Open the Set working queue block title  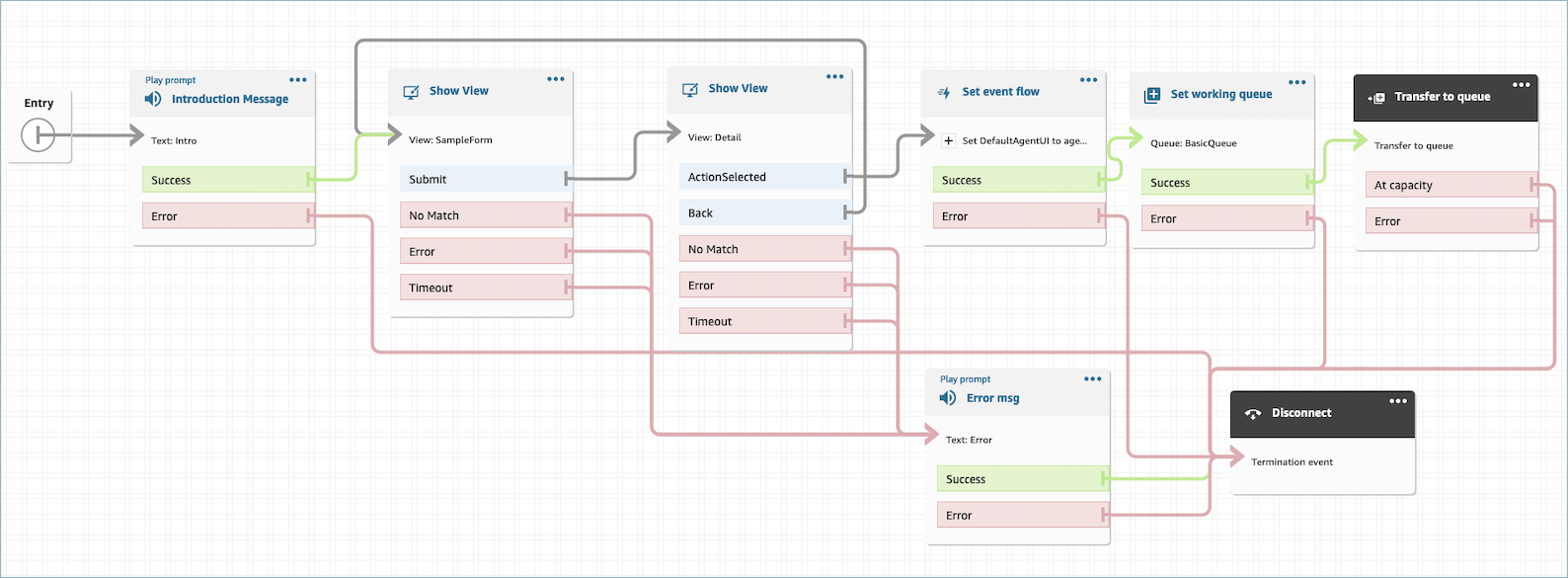tap(1221, 95)
